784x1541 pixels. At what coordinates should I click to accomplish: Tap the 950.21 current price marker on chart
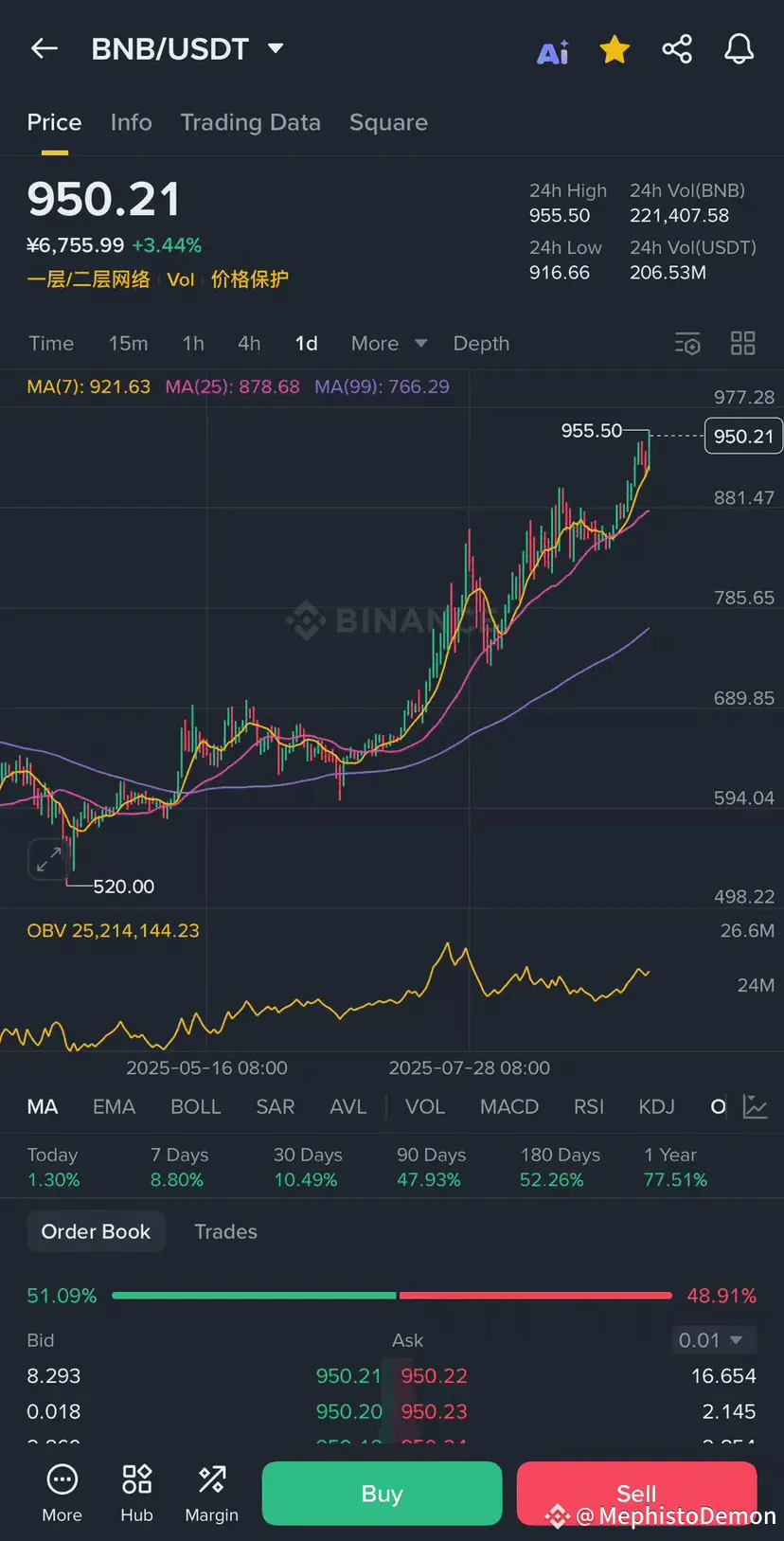pyautogui.click(x=743, y=436)
